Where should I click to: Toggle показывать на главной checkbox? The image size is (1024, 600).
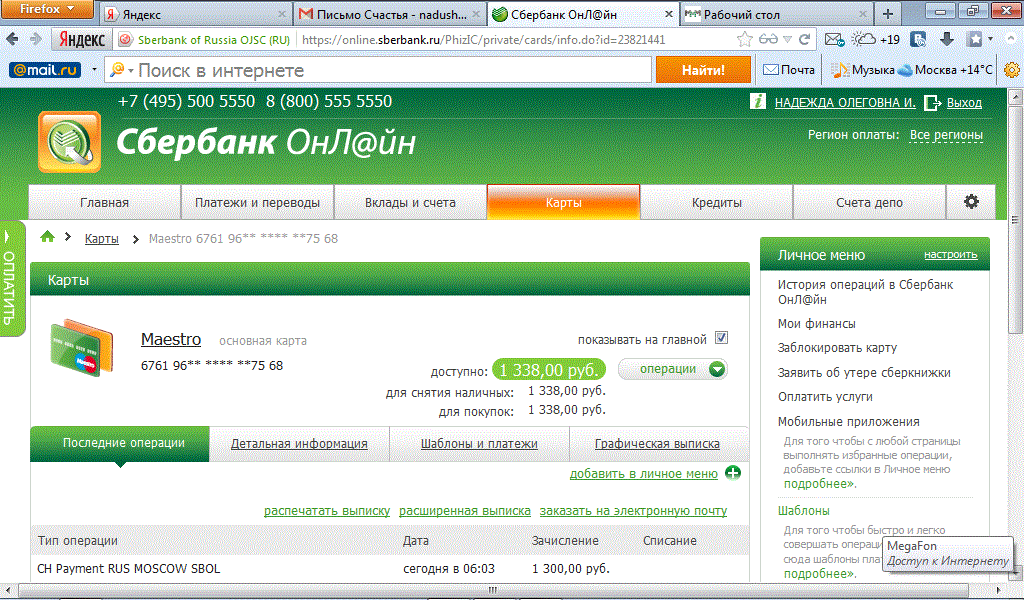[721, 338]
